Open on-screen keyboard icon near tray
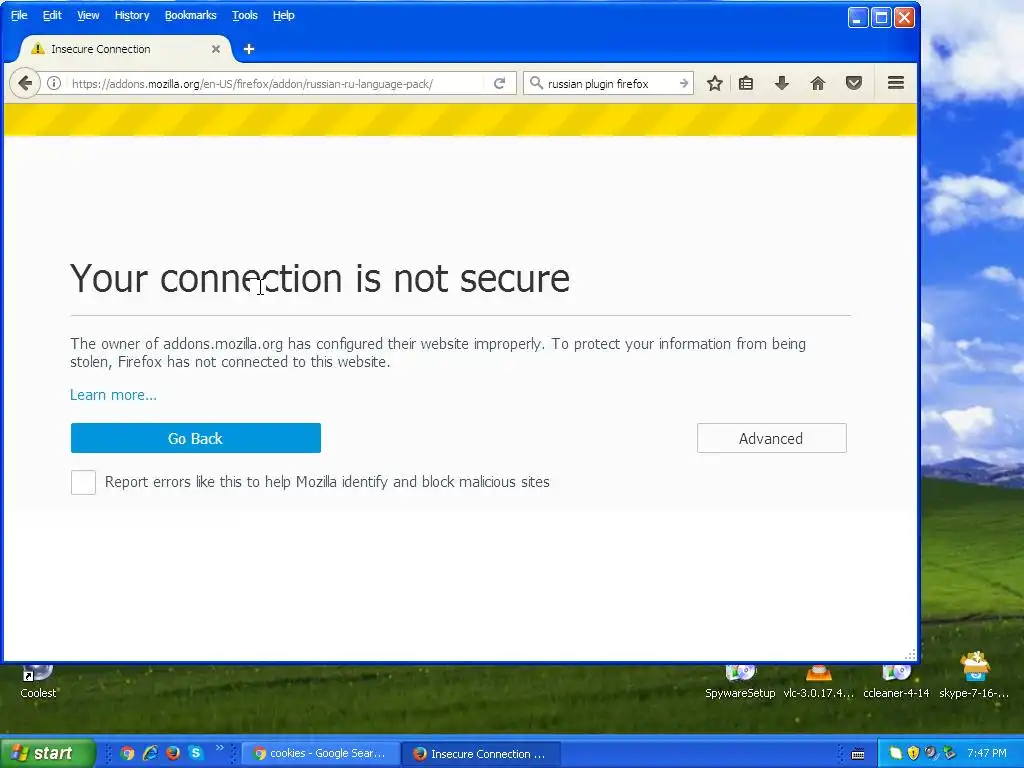This screenshot has width=1024, height=768. point(858,754)
